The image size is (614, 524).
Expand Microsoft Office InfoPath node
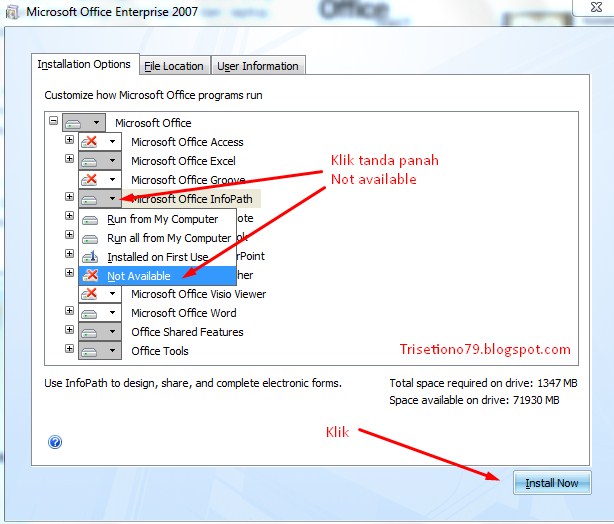pos(69,196)
